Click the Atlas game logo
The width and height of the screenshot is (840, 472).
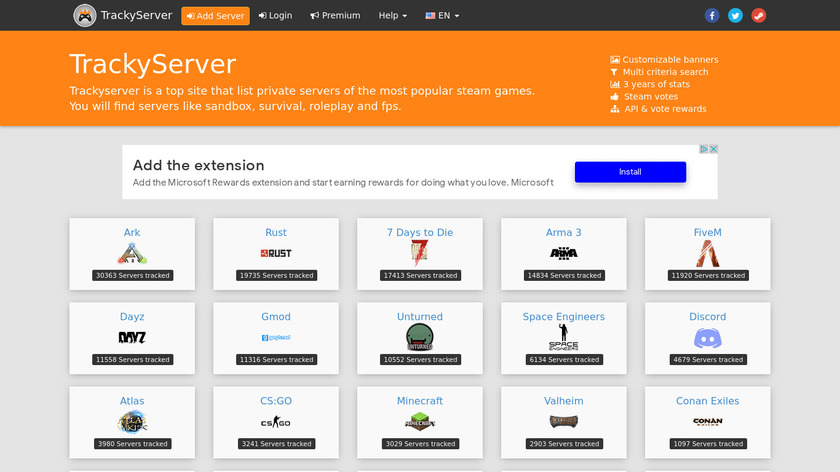pyautogui.click(x=132, y=422)
